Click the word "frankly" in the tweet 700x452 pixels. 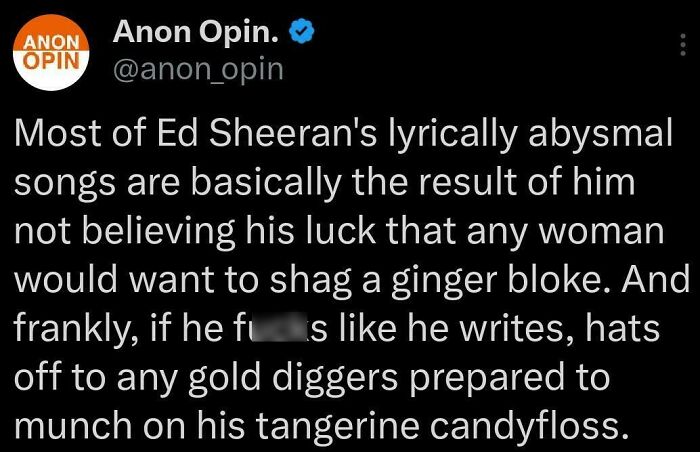pos(71,330)
